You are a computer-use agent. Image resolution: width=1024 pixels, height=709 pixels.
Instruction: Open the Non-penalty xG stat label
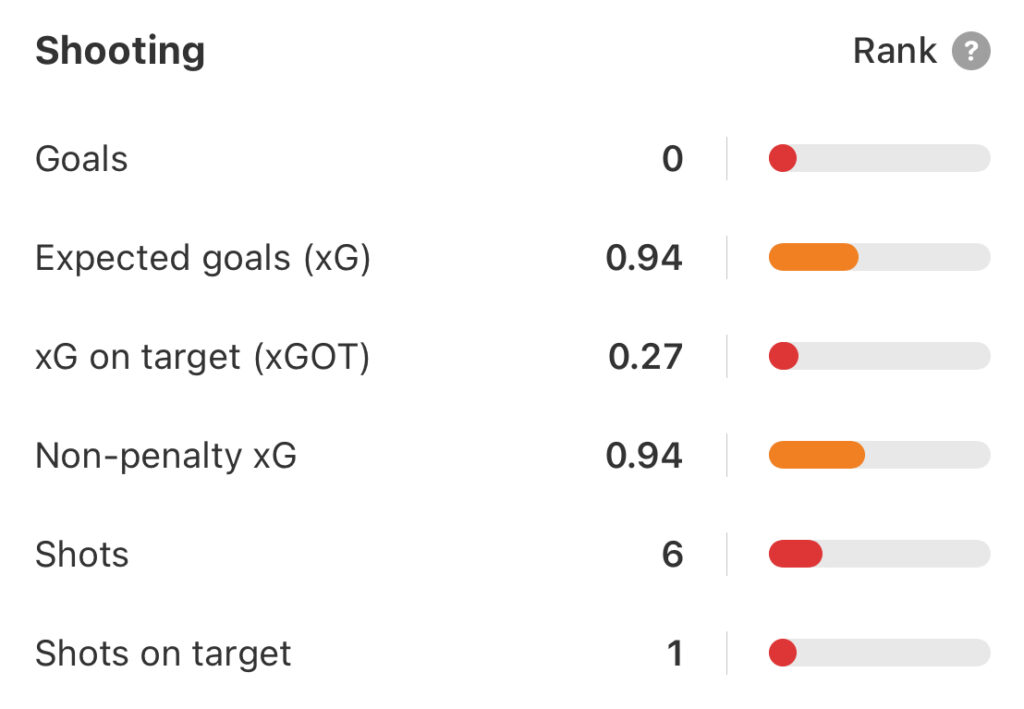click(166, 456)
